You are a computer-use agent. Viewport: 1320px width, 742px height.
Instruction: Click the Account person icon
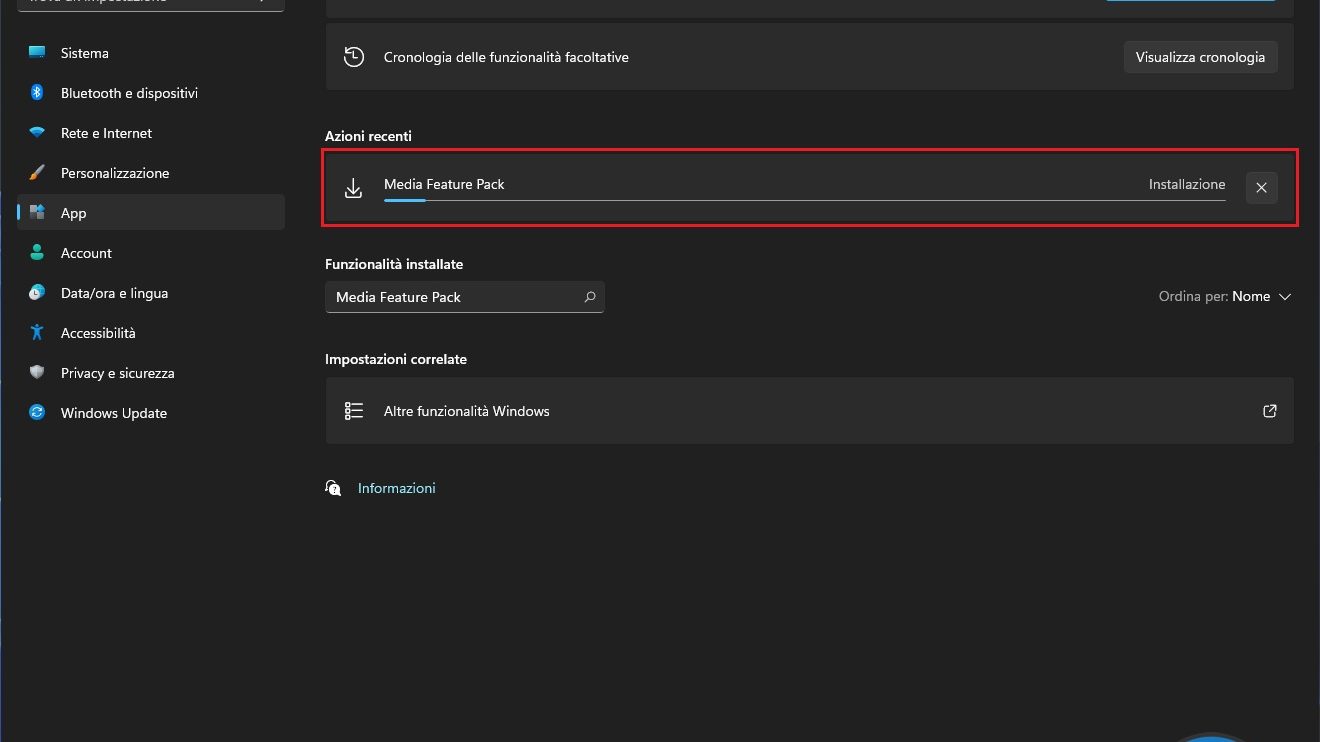[37, 253]
